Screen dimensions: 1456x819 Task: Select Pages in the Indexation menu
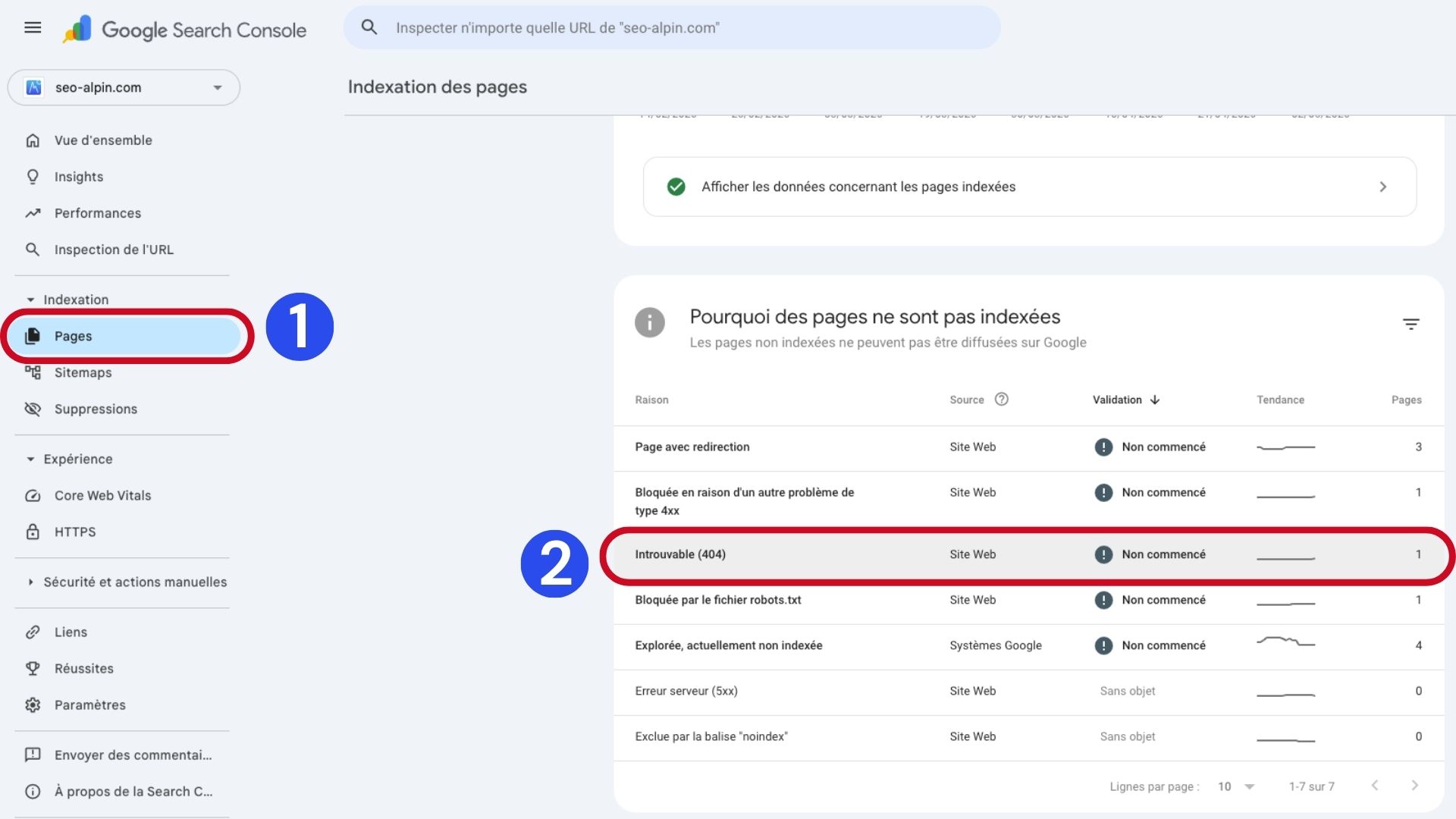pyautogui.click(x=124, y=336)
